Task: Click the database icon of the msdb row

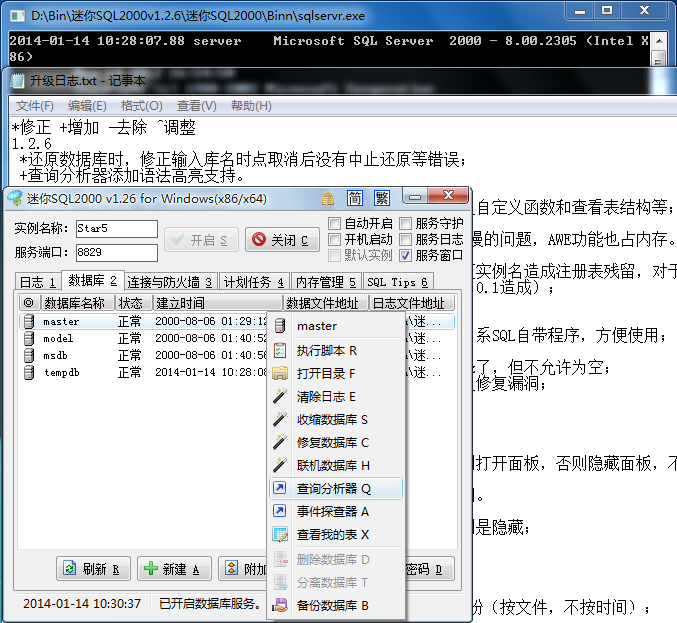Action: tap(28, 355)
